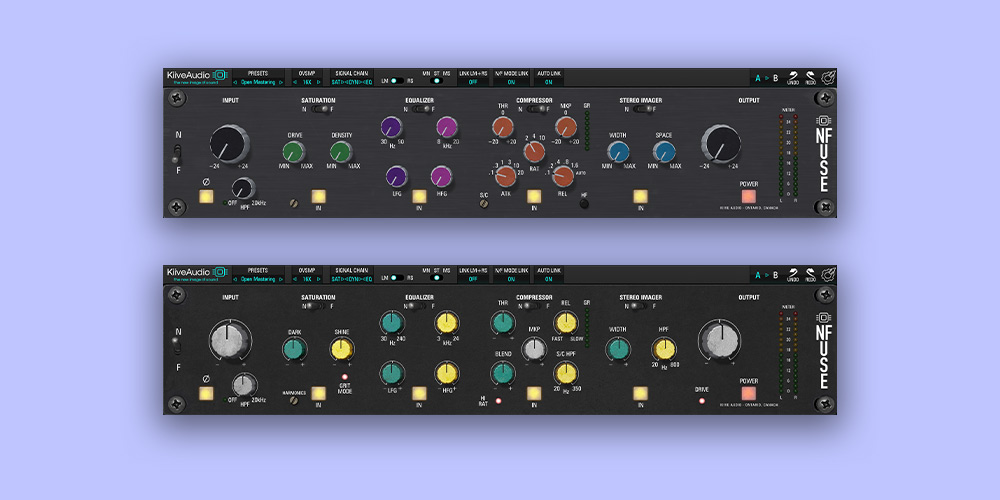
Task: Click AUTO LINK ON value in lower unit
Action: tap(548, 279)
